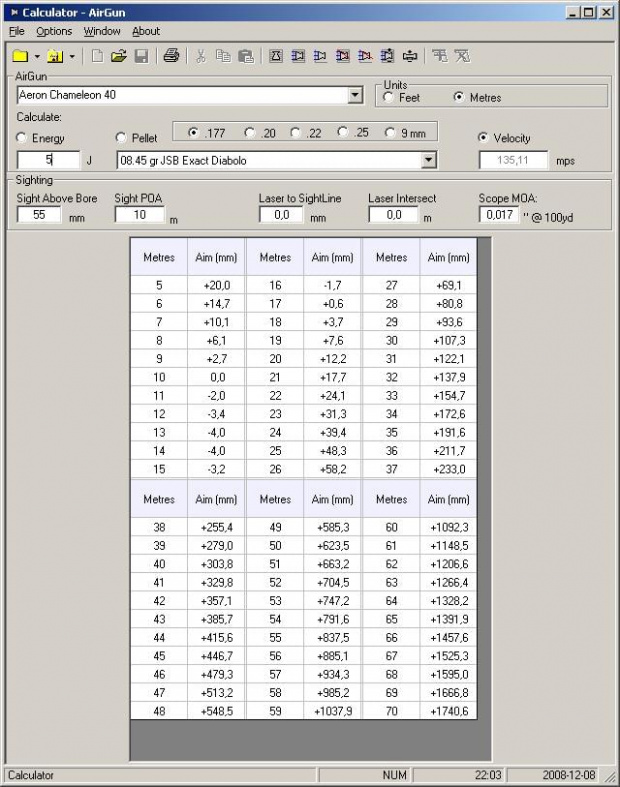This screenshot has width=620, height=787.
Task: Click the Velocity field showing 135,11
Action: coord(513,160)
